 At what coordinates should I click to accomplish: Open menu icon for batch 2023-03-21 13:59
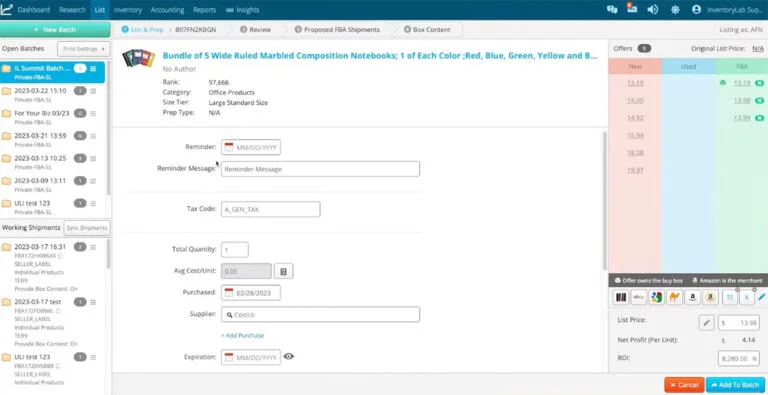[x=93, y=136]
